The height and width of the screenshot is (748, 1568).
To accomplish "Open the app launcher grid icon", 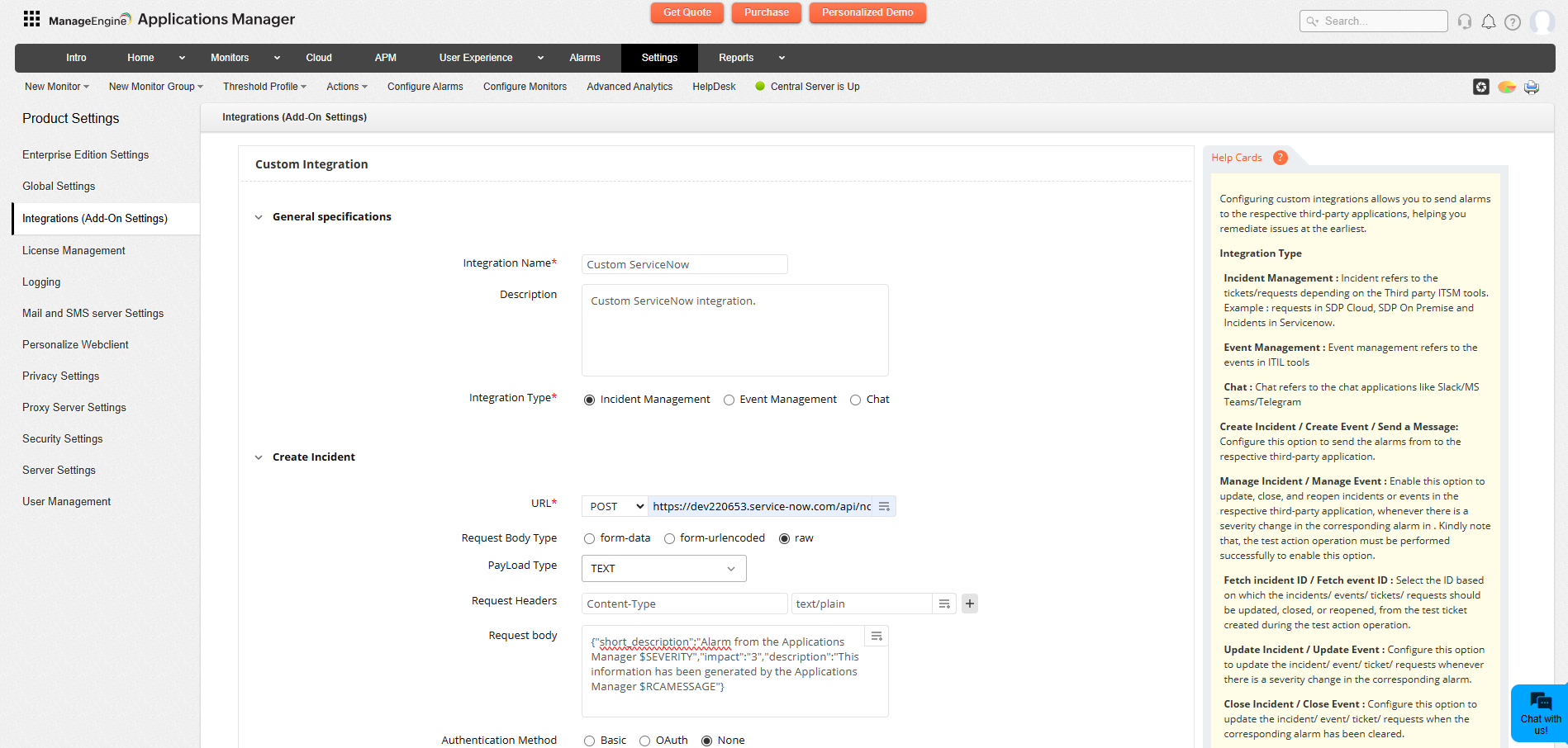I will [31, 19].
